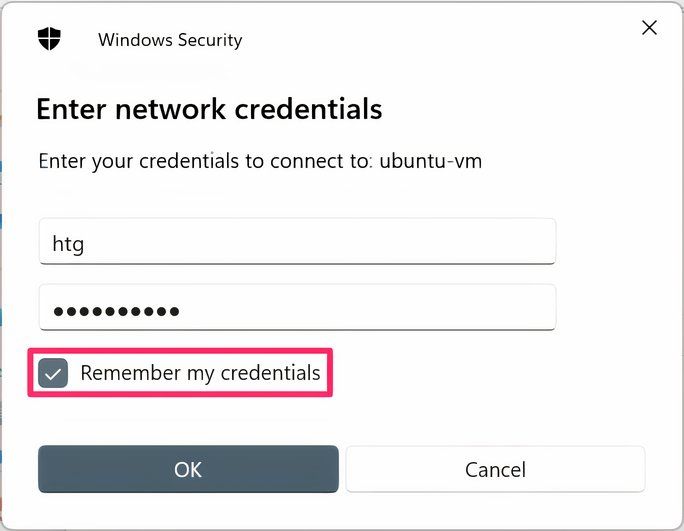Click the "ubuntu-vm" host name text

click(x=431, y=161)
